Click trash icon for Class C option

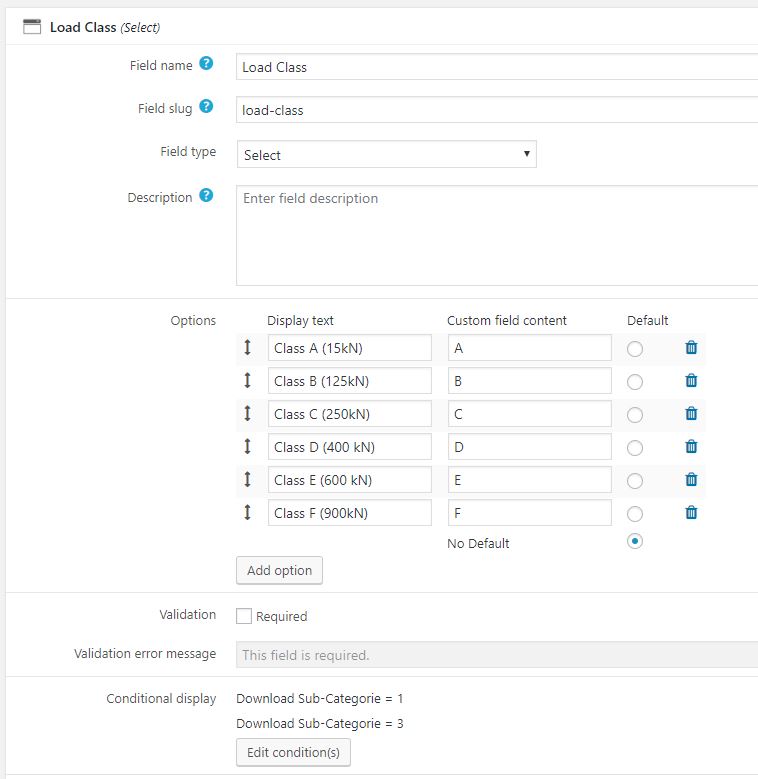[691, 414]
